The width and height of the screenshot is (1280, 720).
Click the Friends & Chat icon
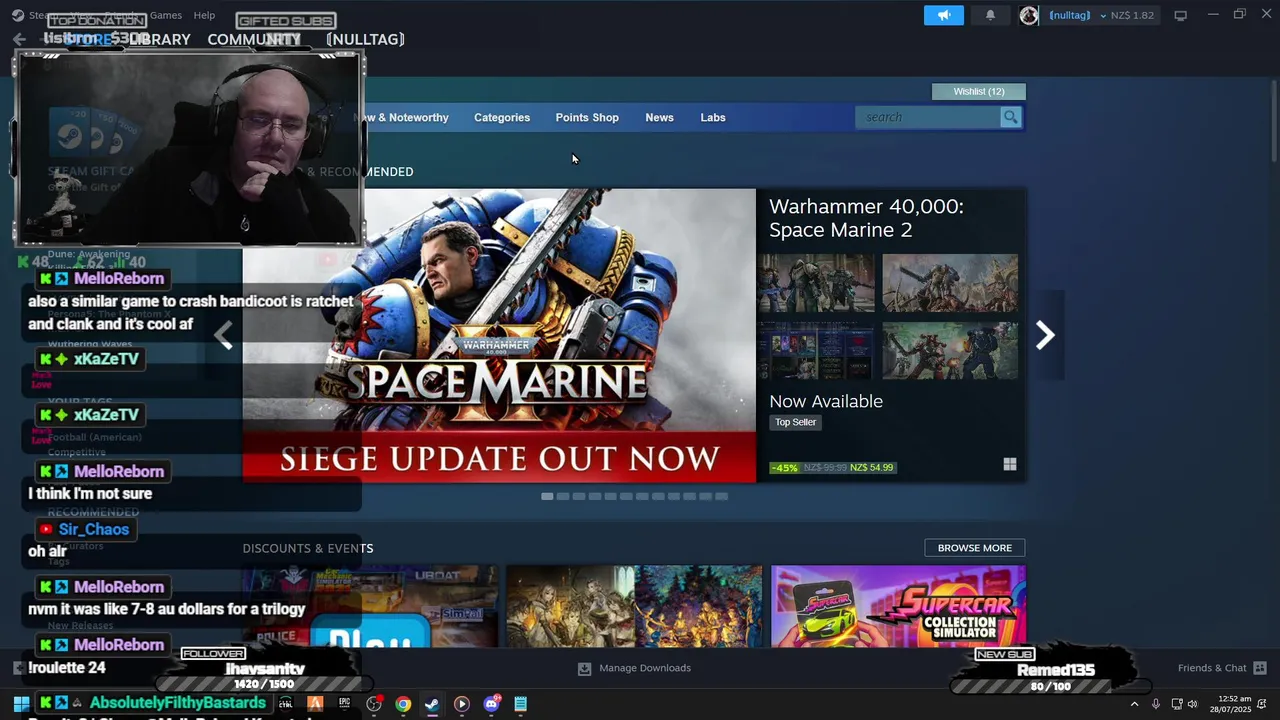[x=1260, y=668]
